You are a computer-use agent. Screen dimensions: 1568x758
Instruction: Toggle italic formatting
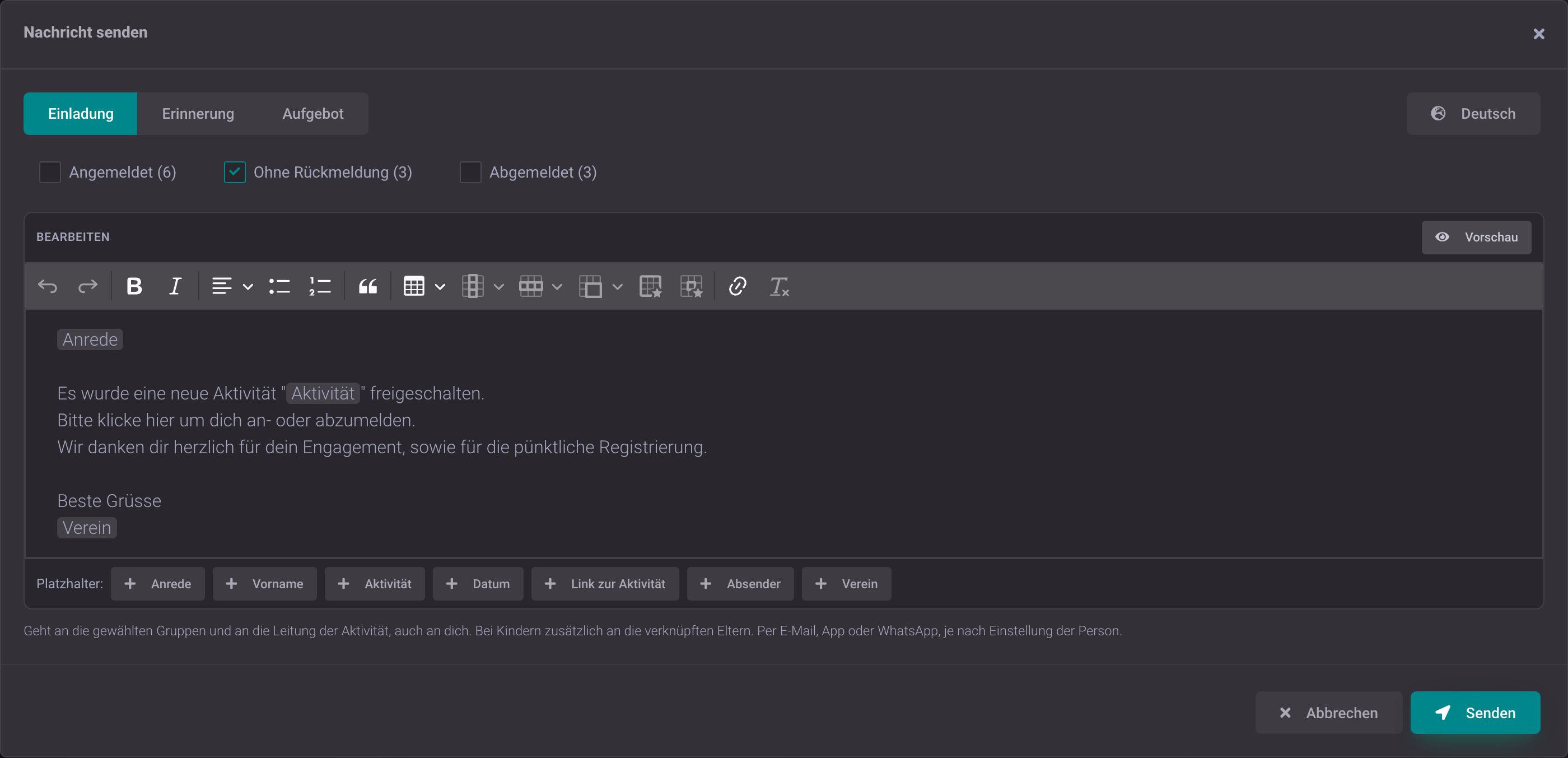pos(175,286)
